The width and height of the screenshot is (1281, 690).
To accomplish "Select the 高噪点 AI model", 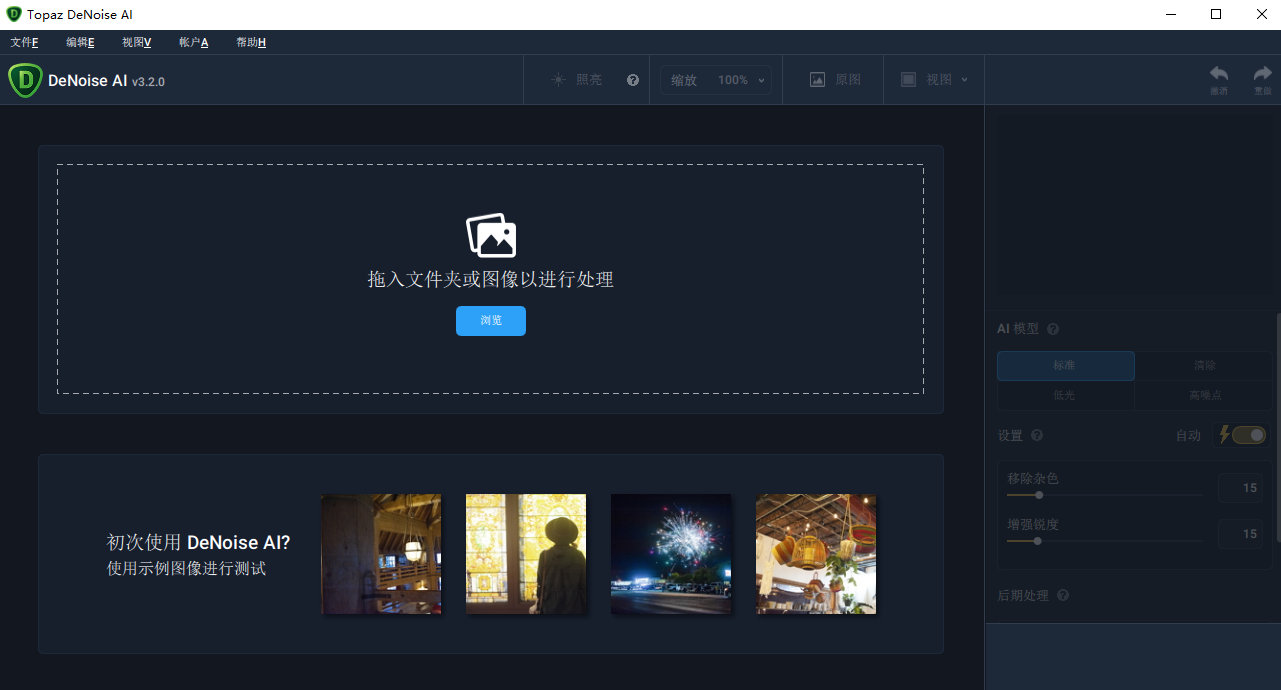I will pos(1204,395).
